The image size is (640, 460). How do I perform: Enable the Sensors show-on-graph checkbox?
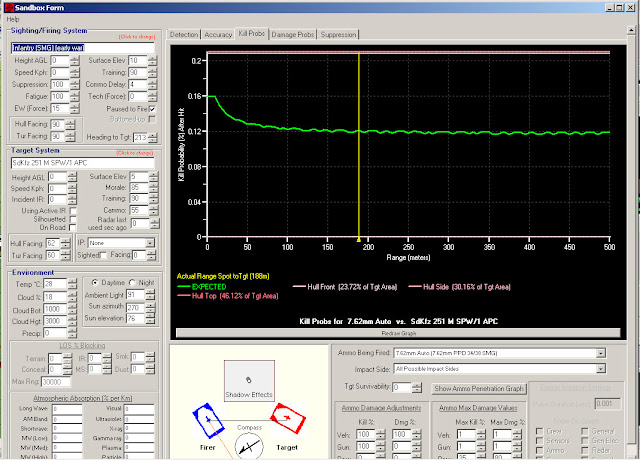click(540, 441)
